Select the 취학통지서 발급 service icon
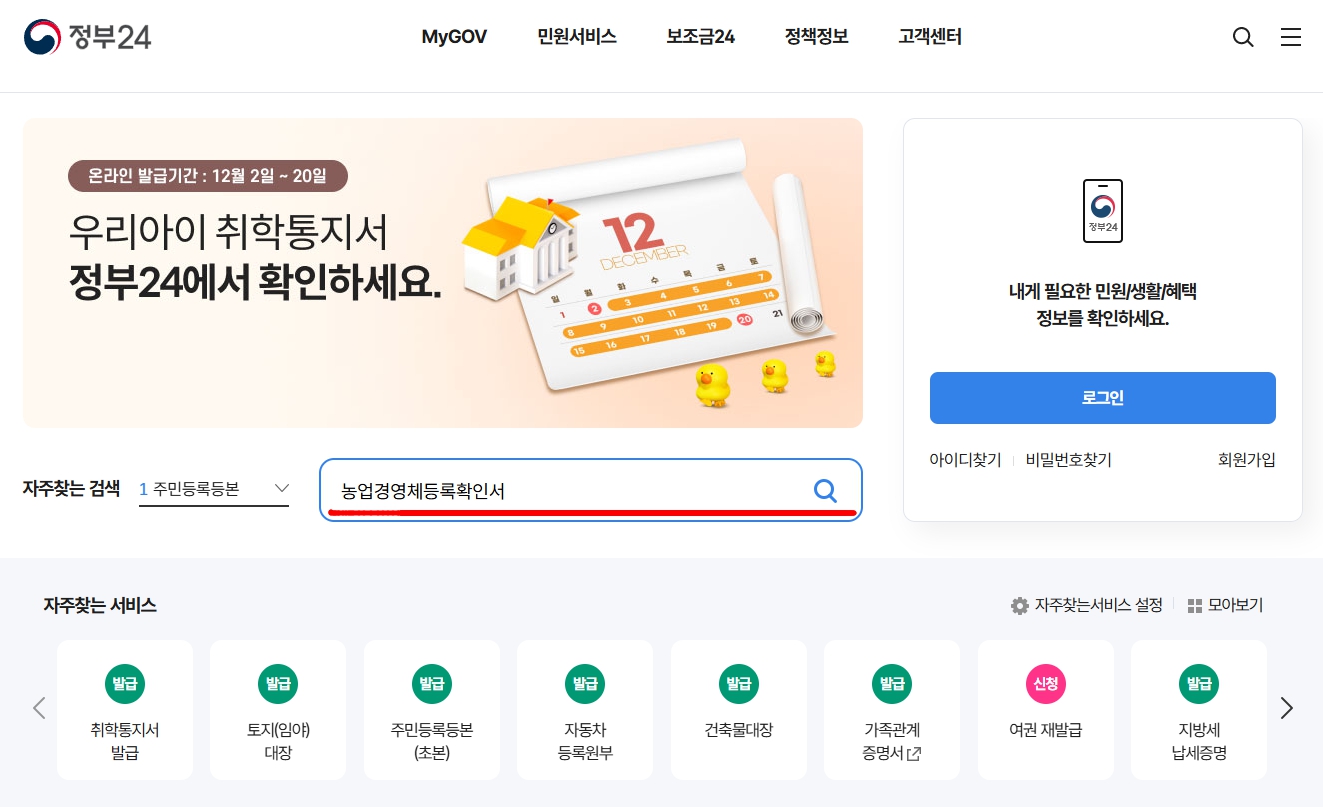 tap(125, 710)
